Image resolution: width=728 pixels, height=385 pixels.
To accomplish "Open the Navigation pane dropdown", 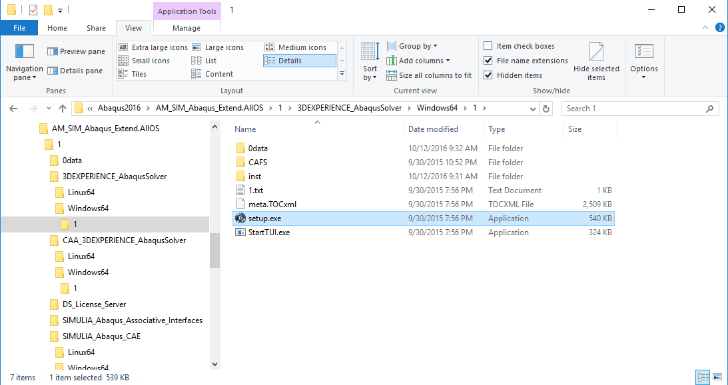I will coord(24,63).
